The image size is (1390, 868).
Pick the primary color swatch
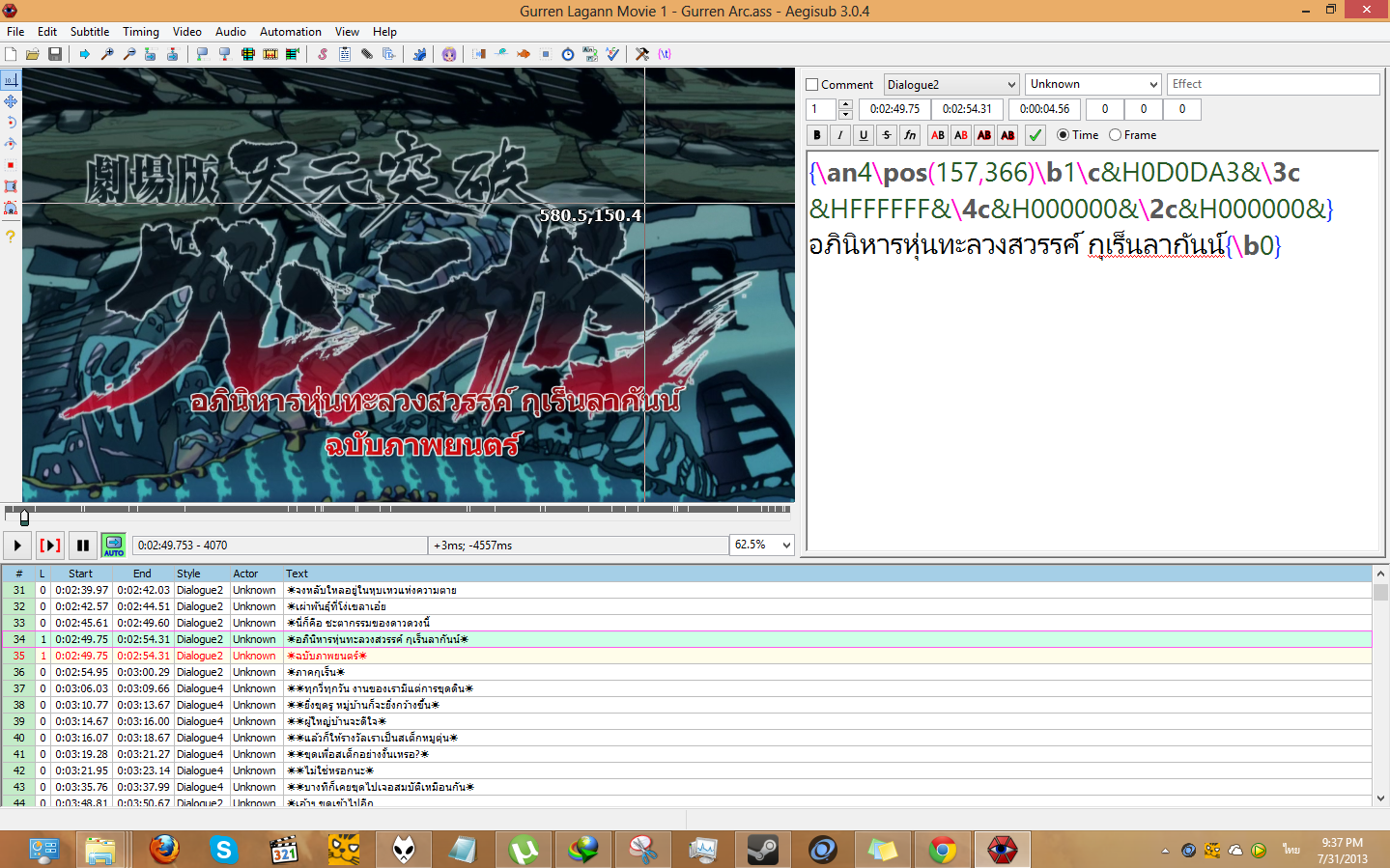pos(938,135)
